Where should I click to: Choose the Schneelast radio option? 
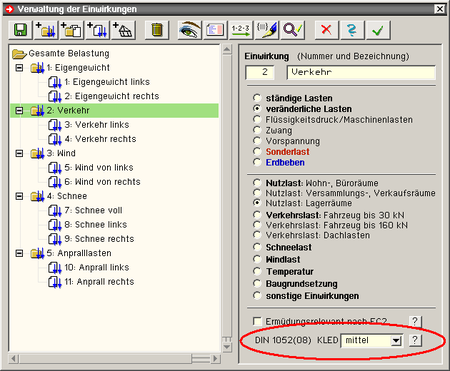(257, 247)
